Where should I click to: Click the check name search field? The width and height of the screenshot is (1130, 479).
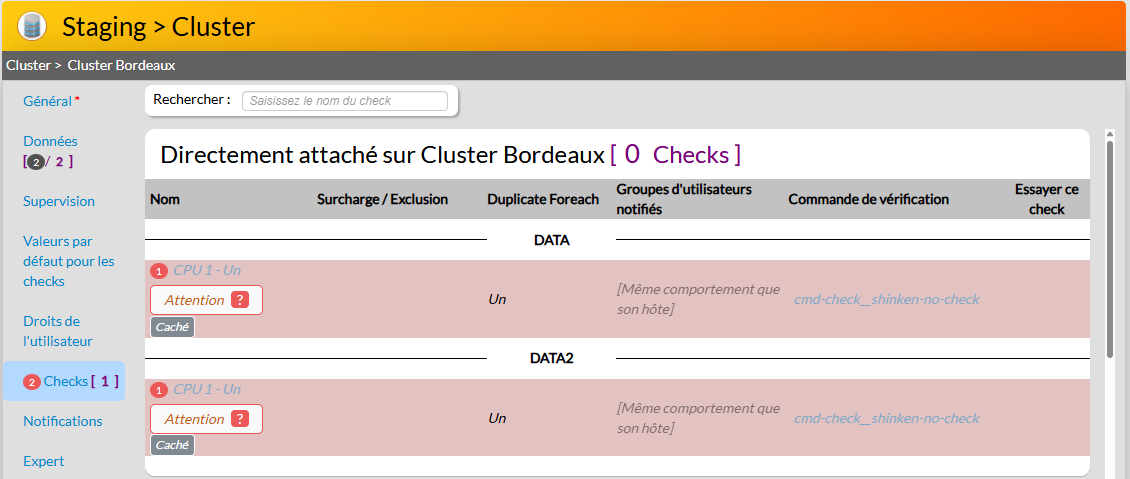345,101
